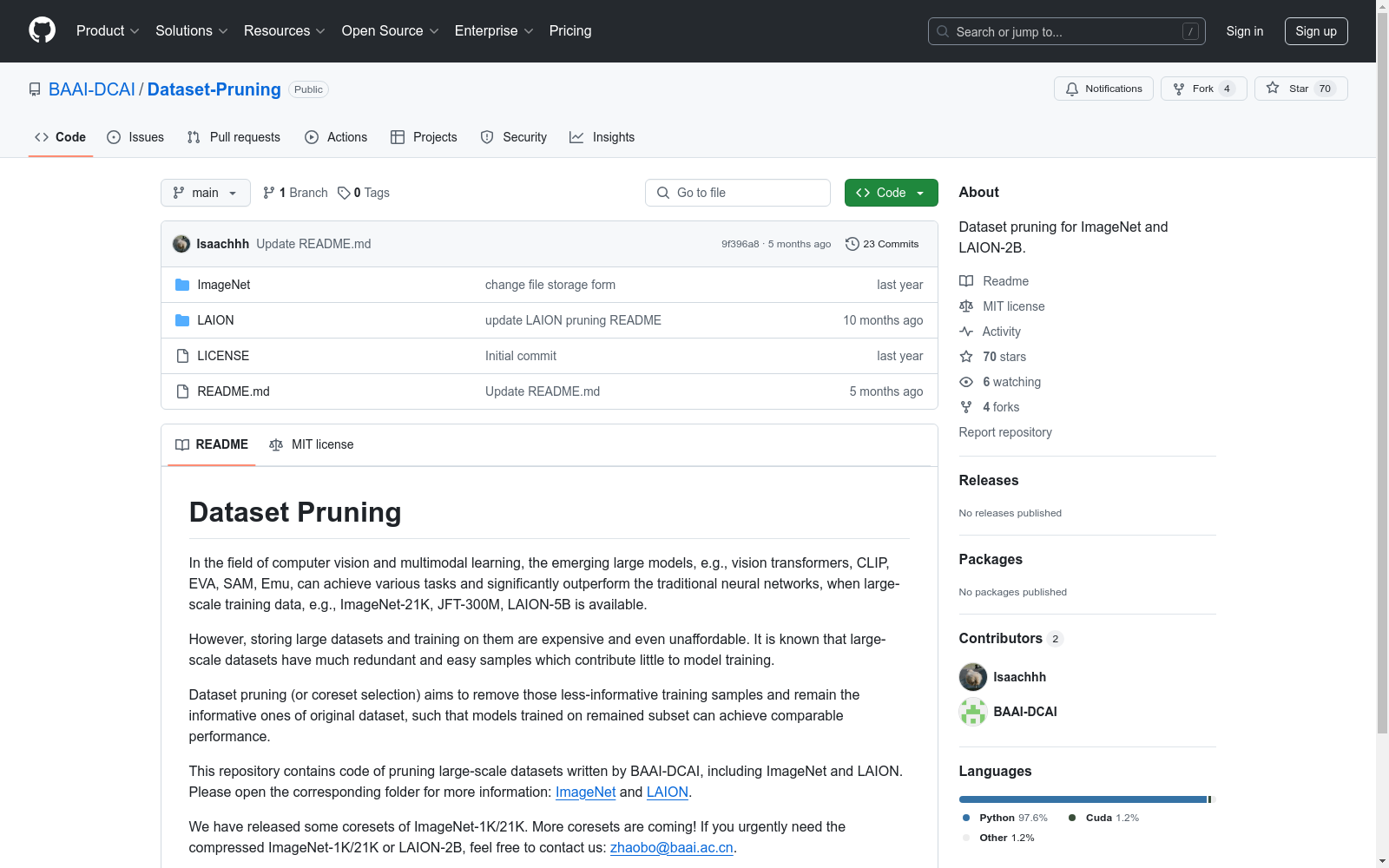This screenshot has width=1389, height=868.
Task: Click the Go to file search icon
Action: coord(663,193)
